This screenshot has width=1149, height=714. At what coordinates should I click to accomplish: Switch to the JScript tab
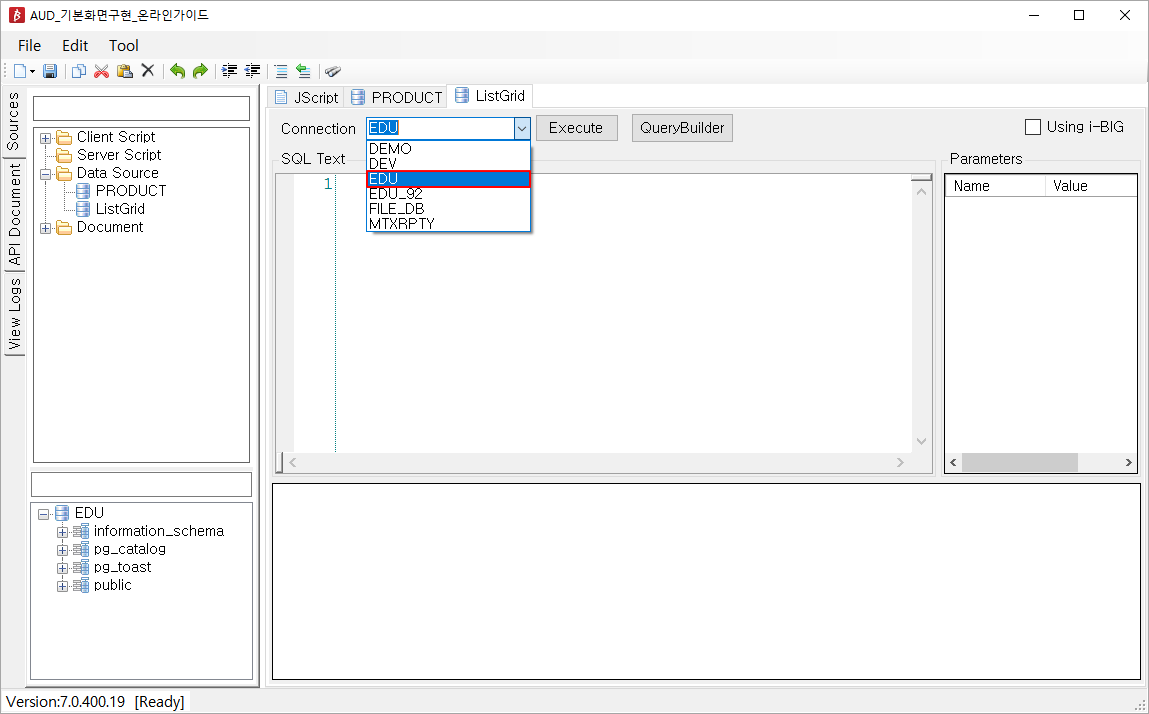point(306,97)
